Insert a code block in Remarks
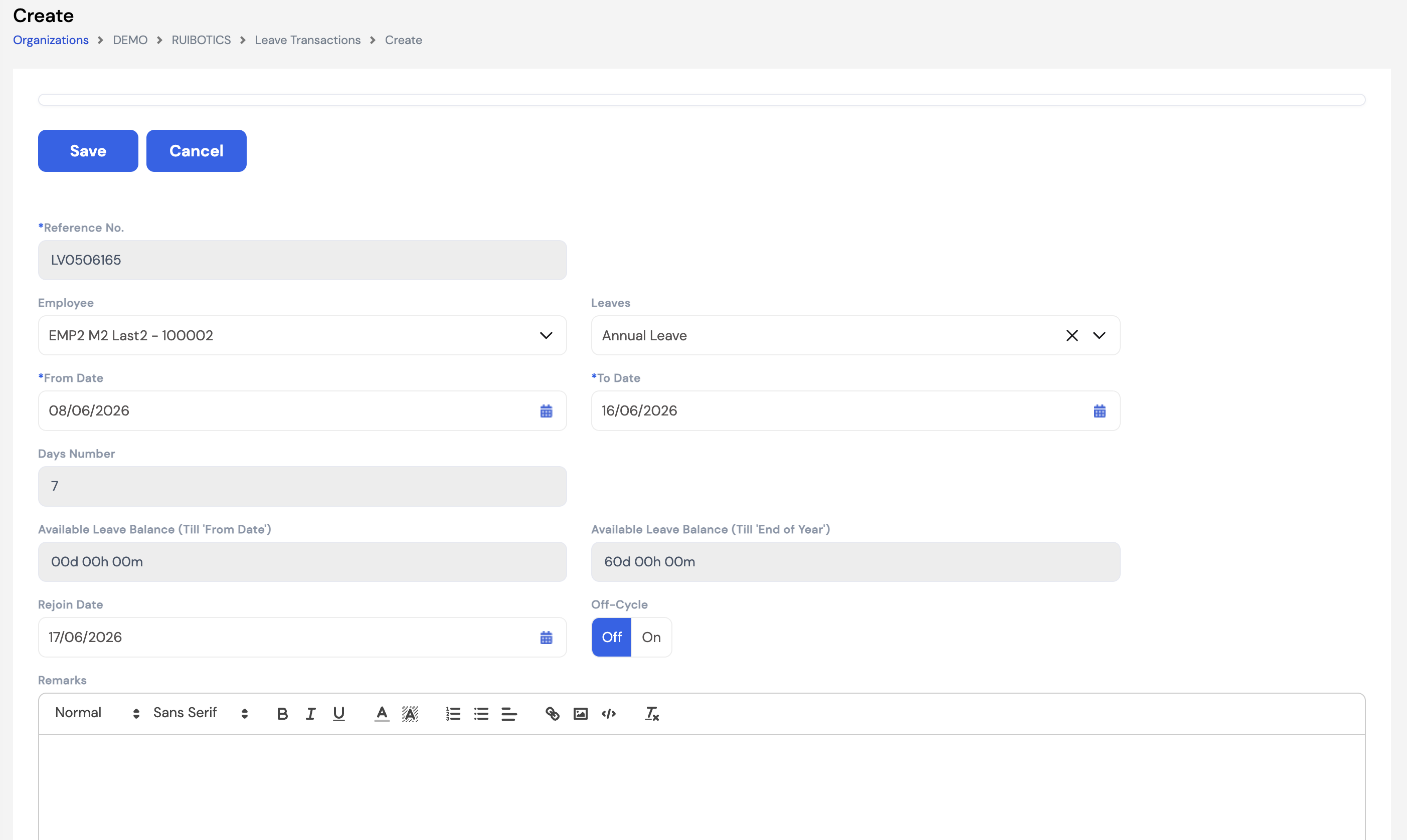Screen dimensions: 1407x840 point(609,713)
